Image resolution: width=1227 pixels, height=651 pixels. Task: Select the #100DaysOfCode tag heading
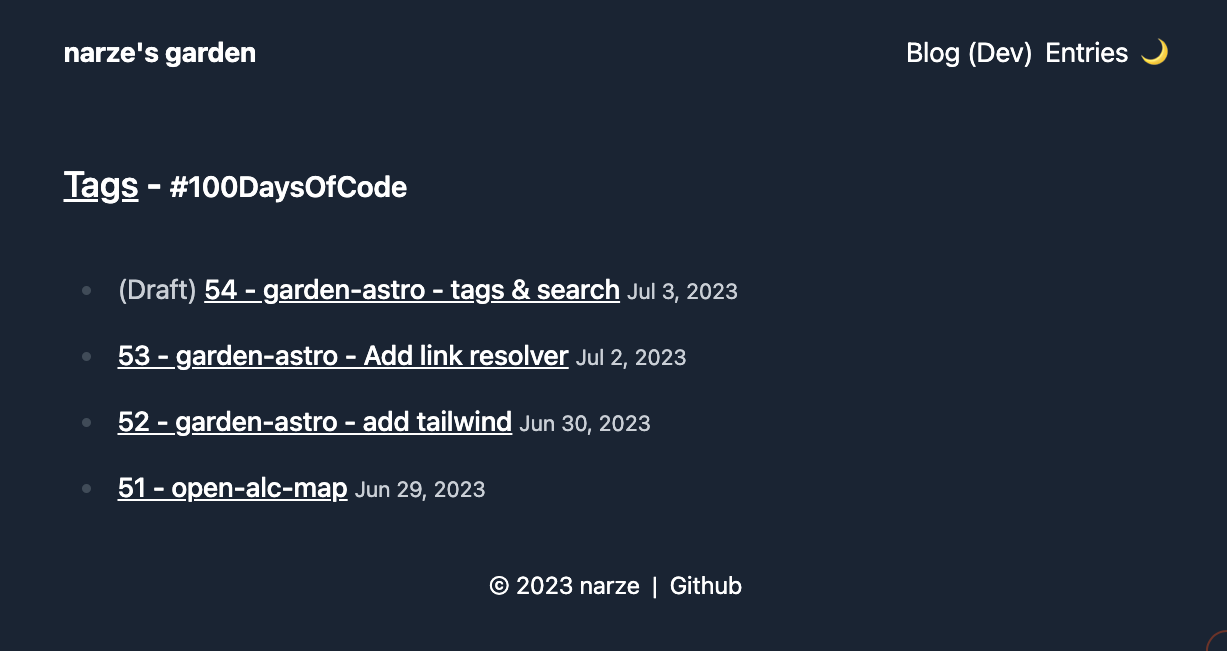tap(288, 187)
